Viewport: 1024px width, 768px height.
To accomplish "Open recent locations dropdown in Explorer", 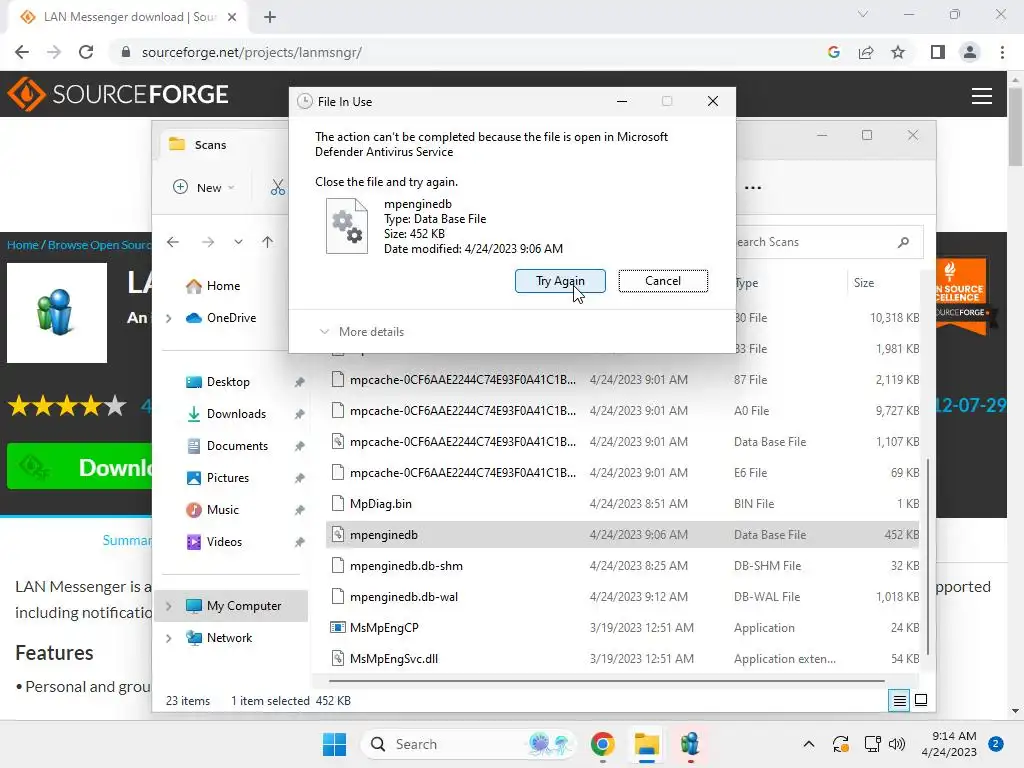I will (238, 242).
